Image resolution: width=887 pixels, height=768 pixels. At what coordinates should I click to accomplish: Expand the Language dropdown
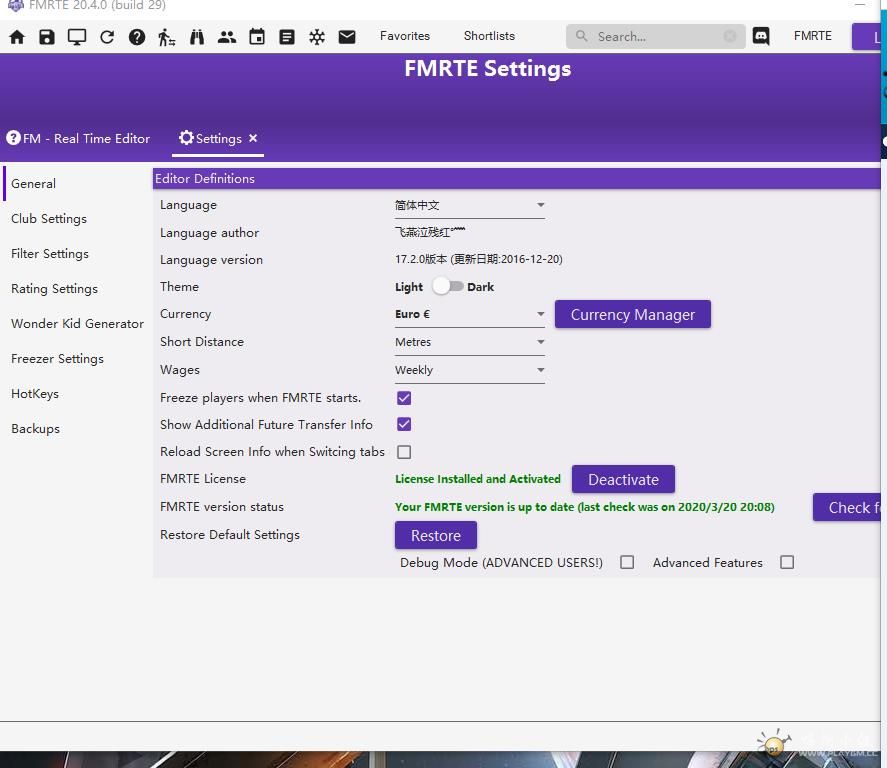(x=470, y=206)
